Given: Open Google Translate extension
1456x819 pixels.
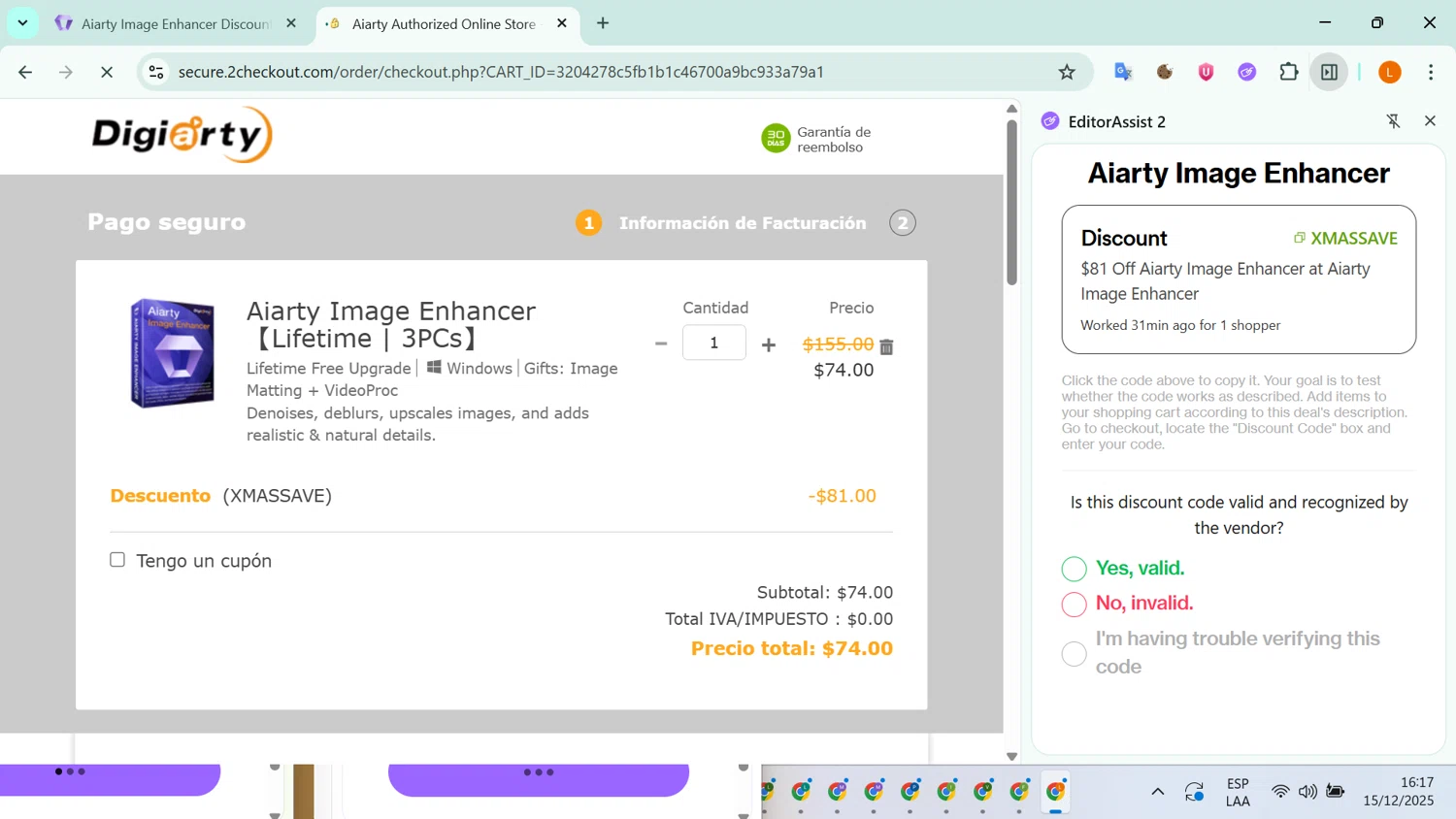Looking at the screenshot, I should point(1123,72).
